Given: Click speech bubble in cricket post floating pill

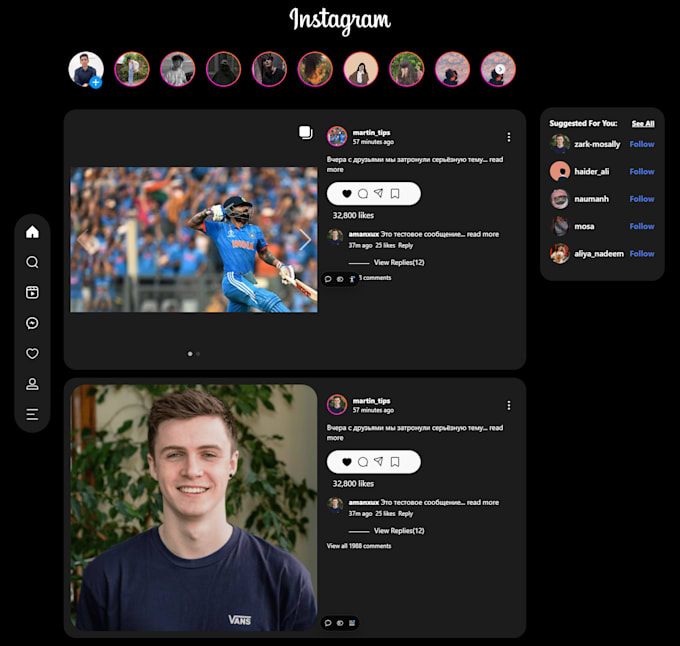Looking at the screenshot, I should [328, 279].
